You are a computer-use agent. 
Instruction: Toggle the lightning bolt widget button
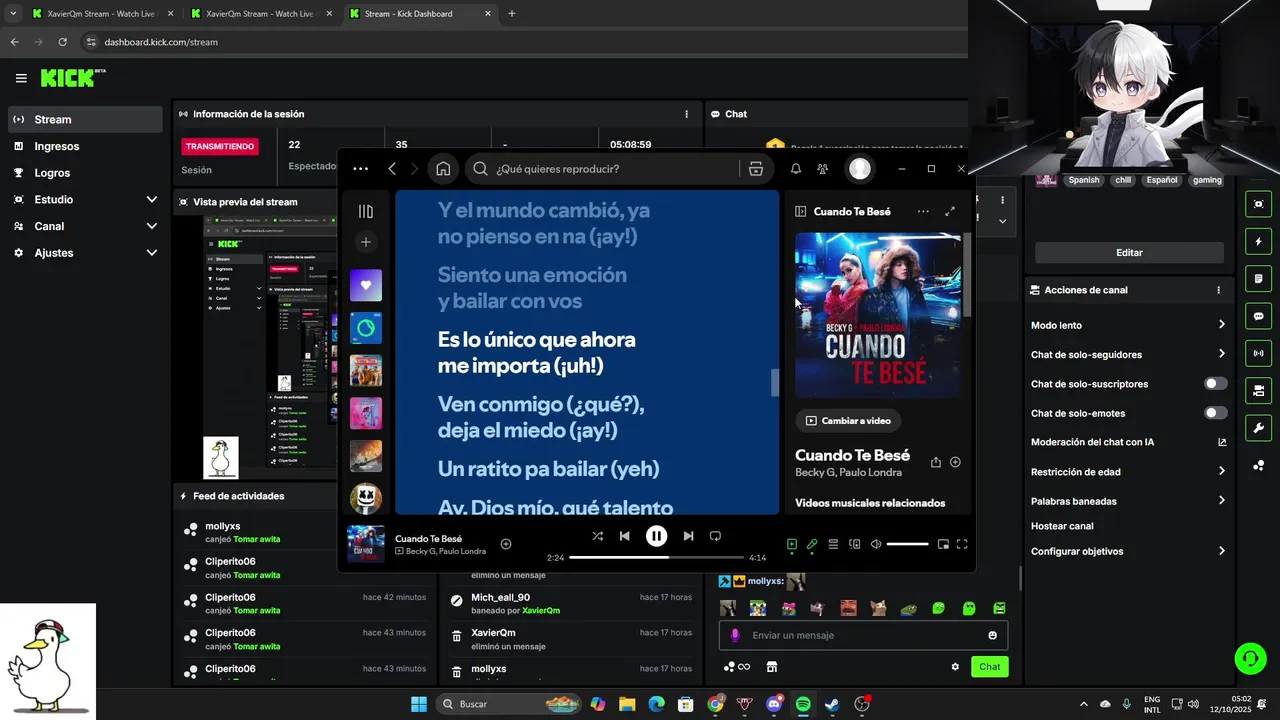pyautogui.click(x=1258, y=241)
